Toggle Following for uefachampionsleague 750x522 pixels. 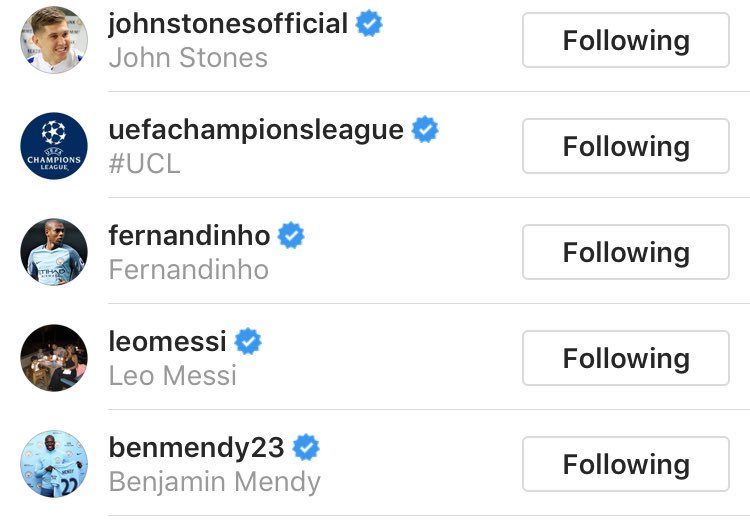626,147
